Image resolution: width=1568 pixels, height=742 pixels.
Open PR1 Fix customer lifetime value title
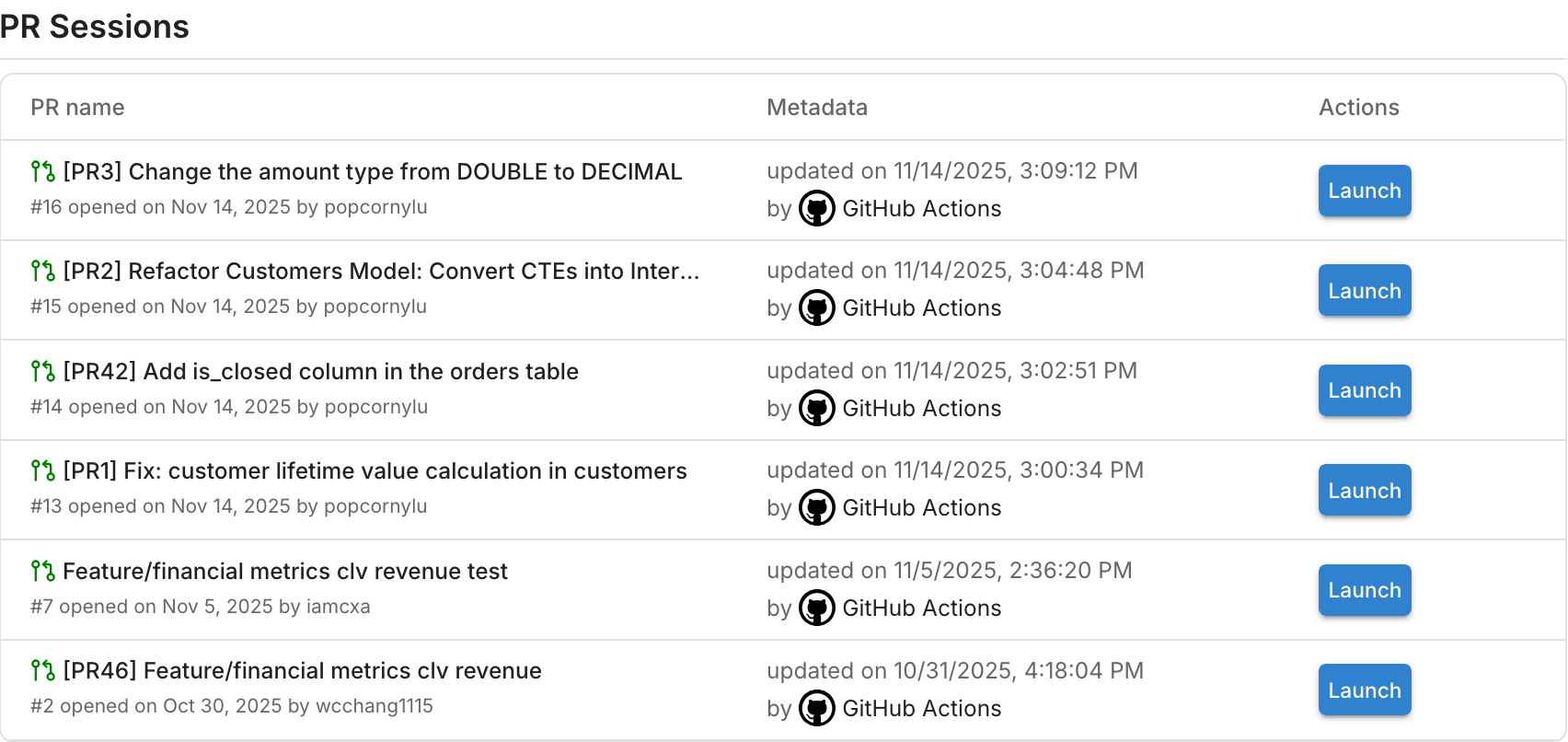(375, 470)
